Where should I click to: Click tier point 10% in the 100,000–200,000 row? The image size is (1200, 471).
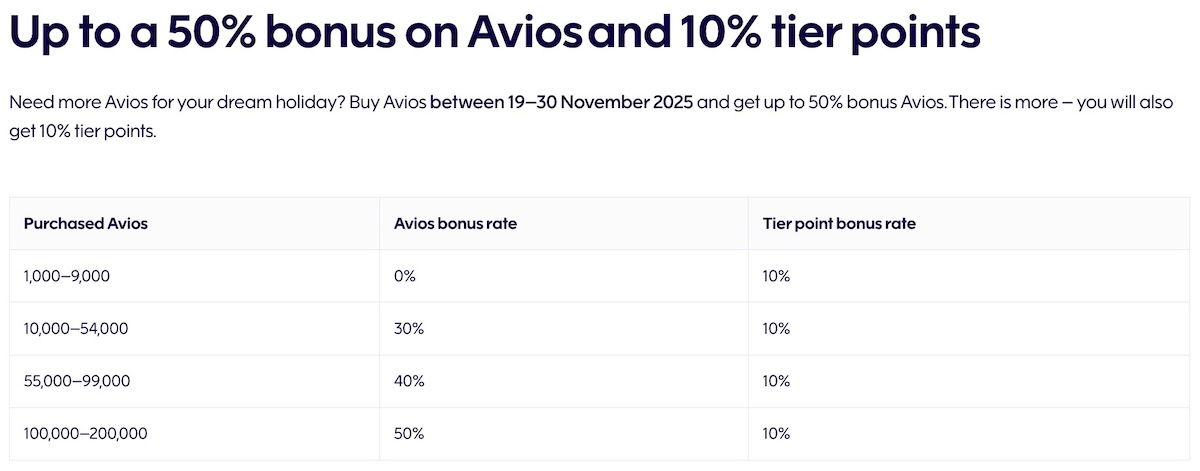(x=776, y=434)
